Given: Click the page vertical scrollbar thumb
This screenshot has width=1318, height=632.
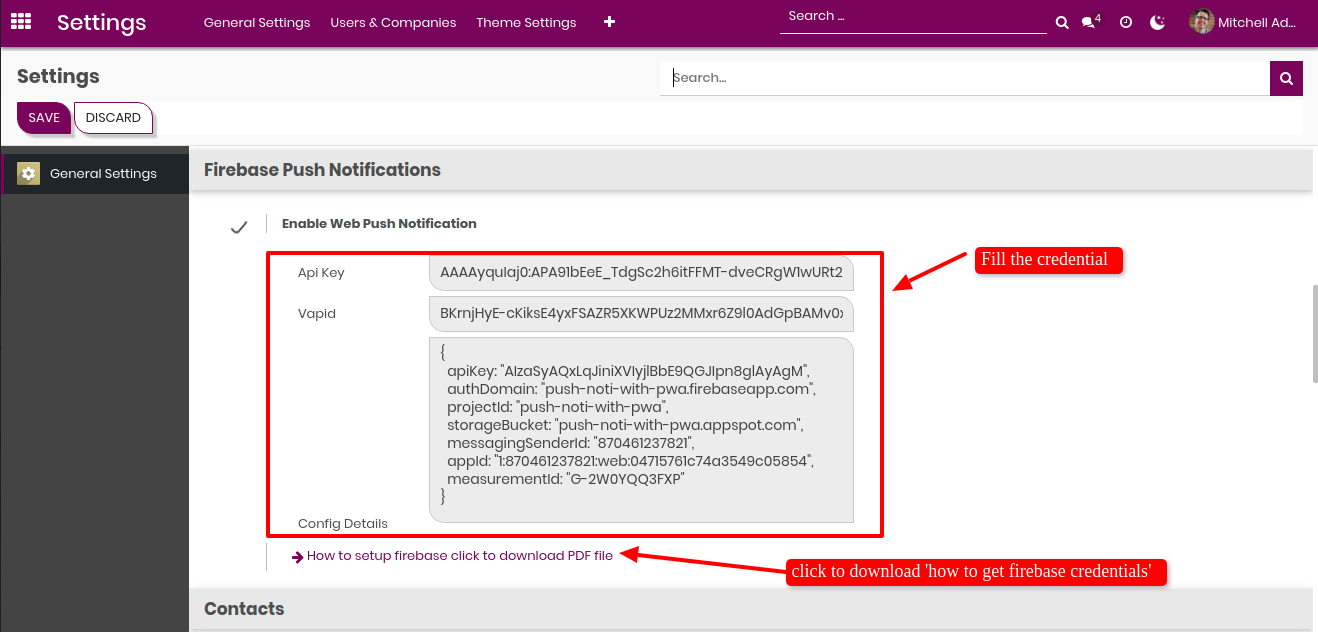Looking at the screenshot, I should coord(1314,333).
